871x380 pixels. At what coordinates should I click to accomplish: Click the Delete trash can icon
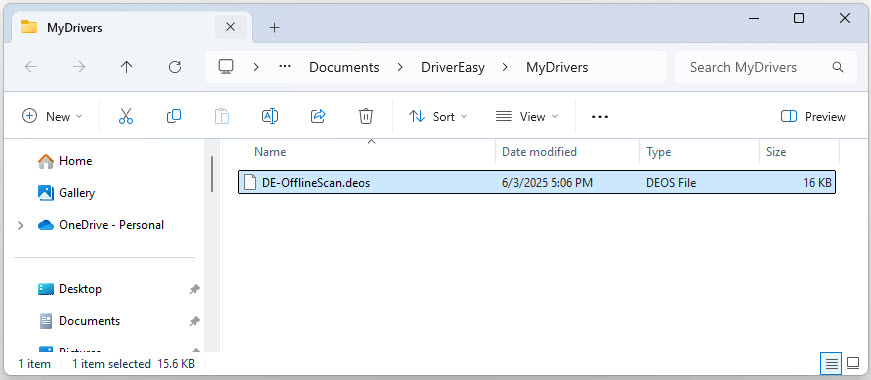coord(366,116)
